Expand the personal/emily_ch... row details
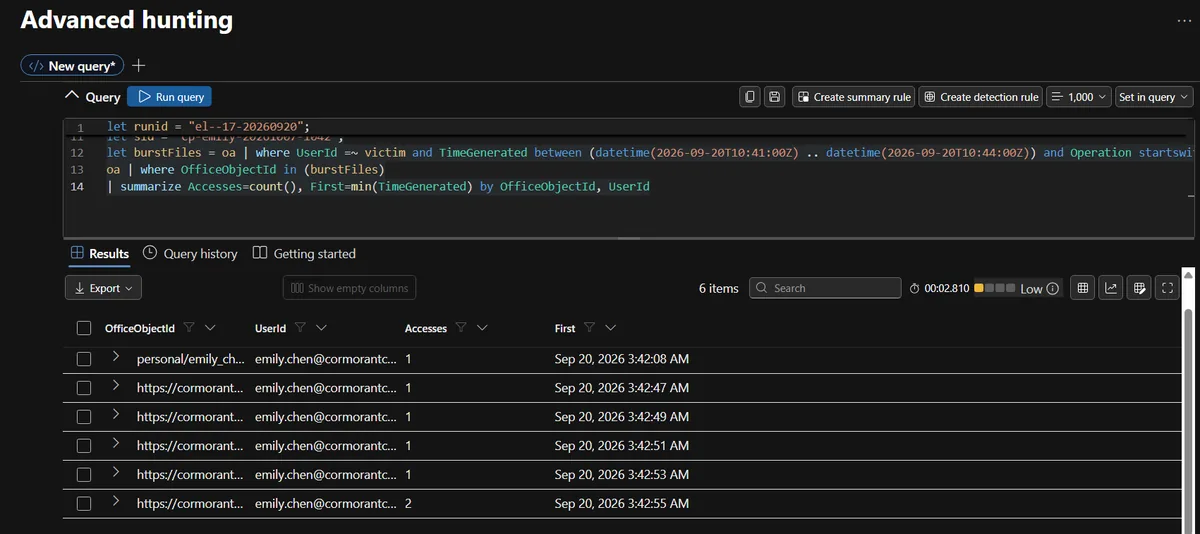The width and height of the screenshot is (1200, 534). pos(116,357)
